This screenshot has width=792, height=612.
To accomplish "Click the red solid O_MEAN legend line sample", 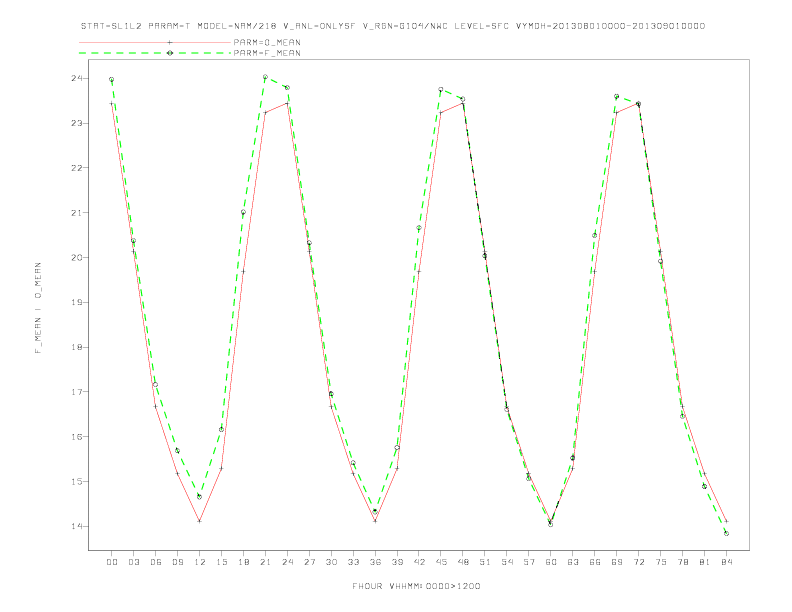I will pyautogui.click(x=155, y=42).
